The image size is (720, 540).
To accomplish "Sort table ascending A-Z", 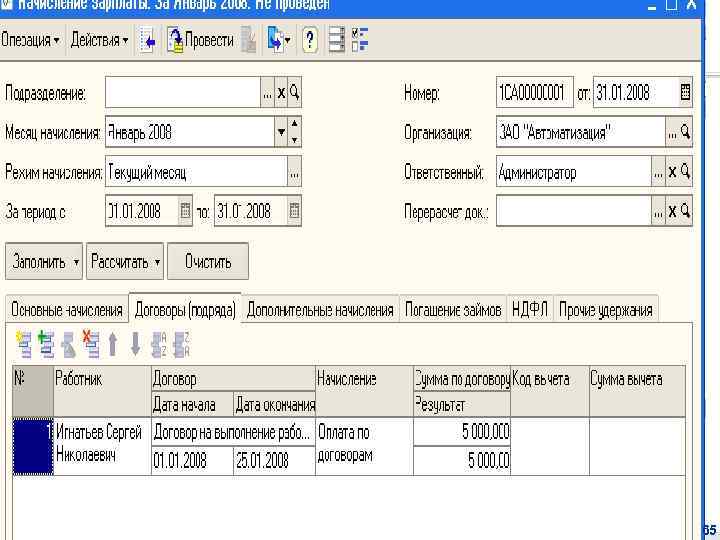I will click(x=159, y=344).
